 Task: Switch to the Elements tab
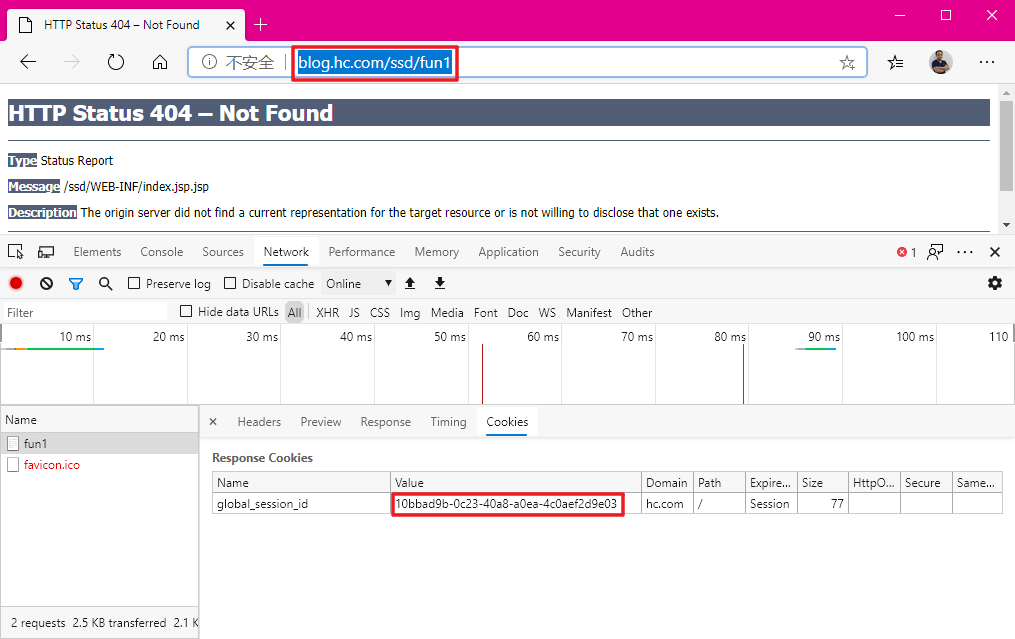(97, 252)
